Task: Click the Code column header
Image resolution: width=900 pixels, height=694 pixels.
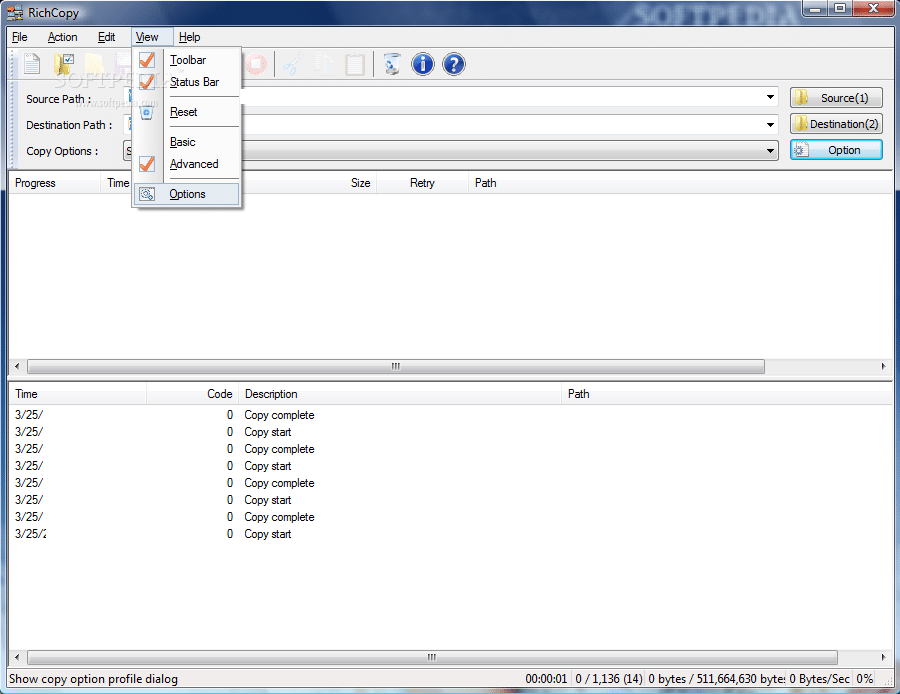Action: pos(192,394)
